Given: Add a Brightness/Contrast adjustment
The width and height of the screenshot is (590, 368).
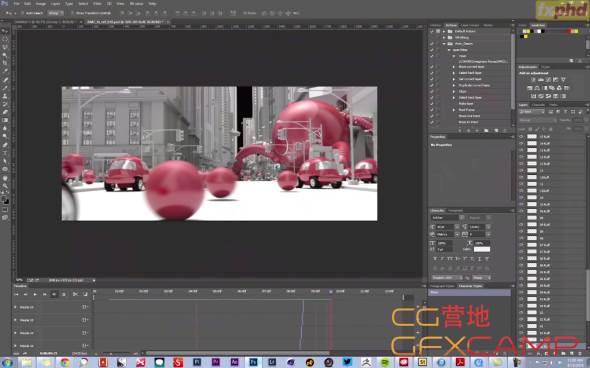Looking at the screenshot, I should point(533,80).
